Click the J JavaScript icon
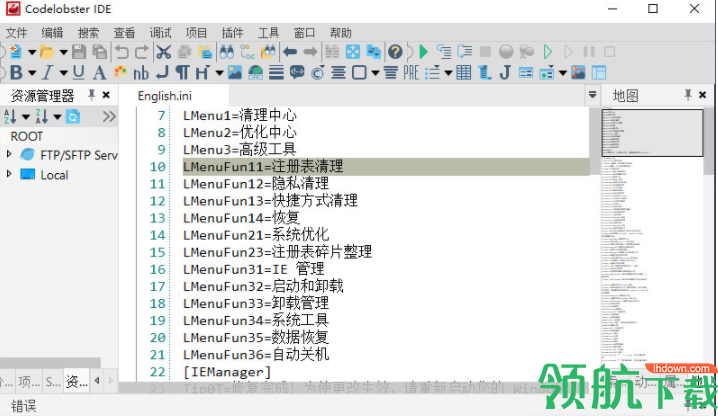The image size is (718, 416). 505,72
